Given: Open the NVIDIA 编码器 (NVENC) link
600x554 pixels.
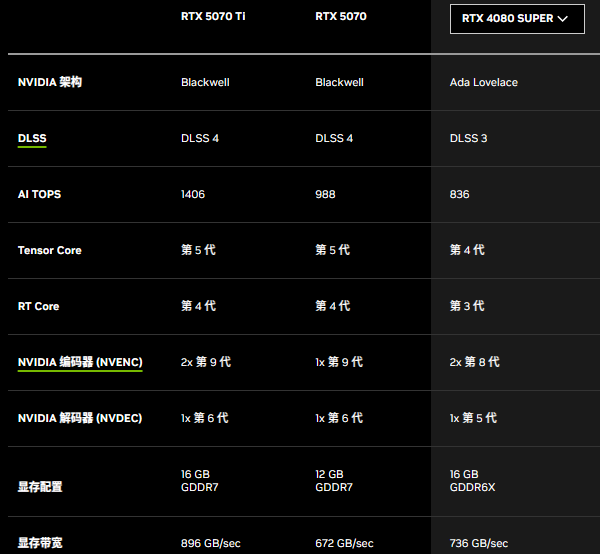Looking at the screenshot, I should tap(80, 362).
